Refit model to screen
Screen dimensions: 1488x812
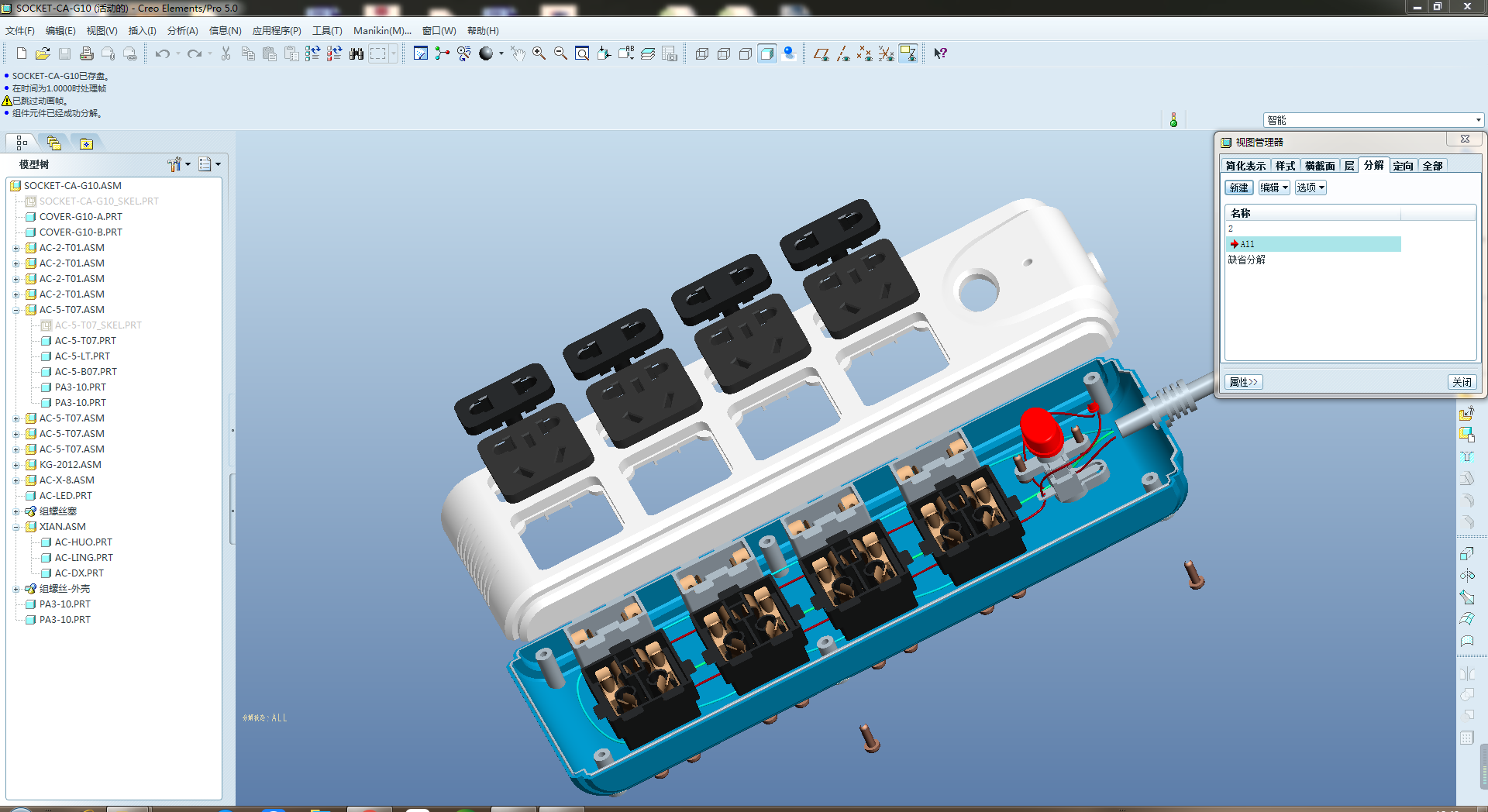[582, 53]
